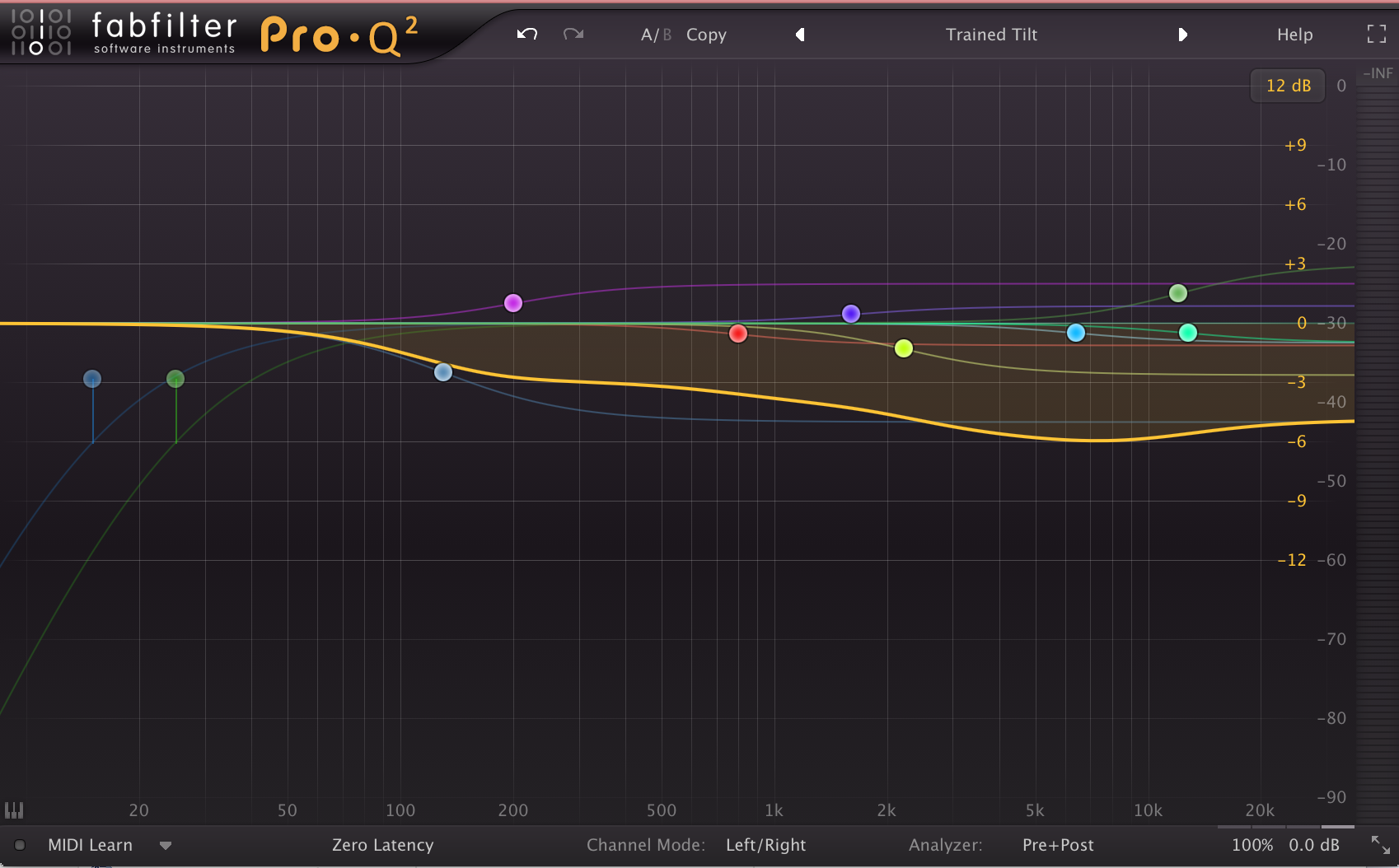This screenshot has height=868, width=1399.
Task: Open Analyzer Pre+Post settings
Action: (1058, 845)
